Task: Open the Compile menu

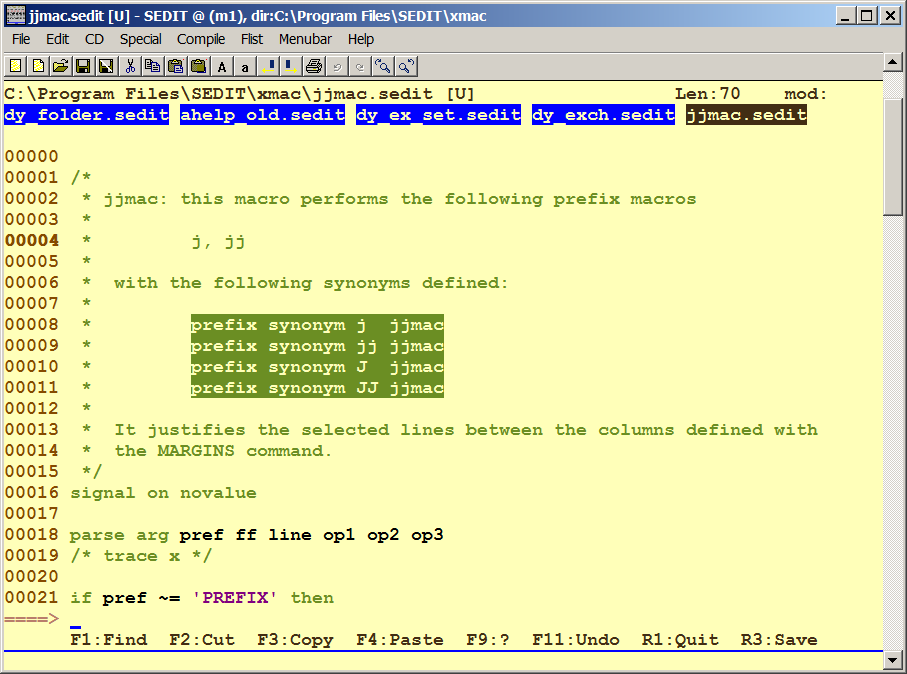Action: coord(201,39)
